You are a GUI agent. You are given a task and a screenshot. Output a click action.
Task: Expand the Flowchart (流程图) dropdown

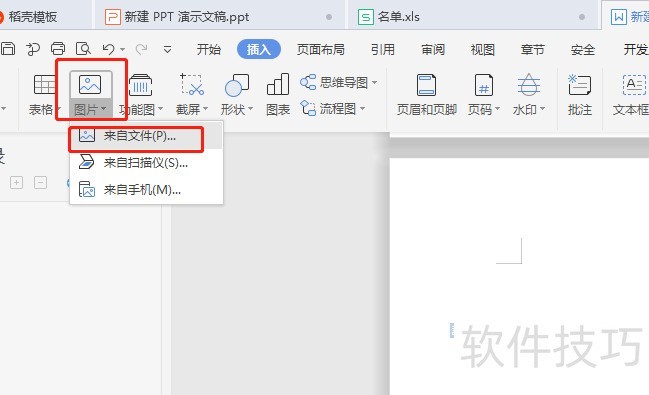pos(362,108)
